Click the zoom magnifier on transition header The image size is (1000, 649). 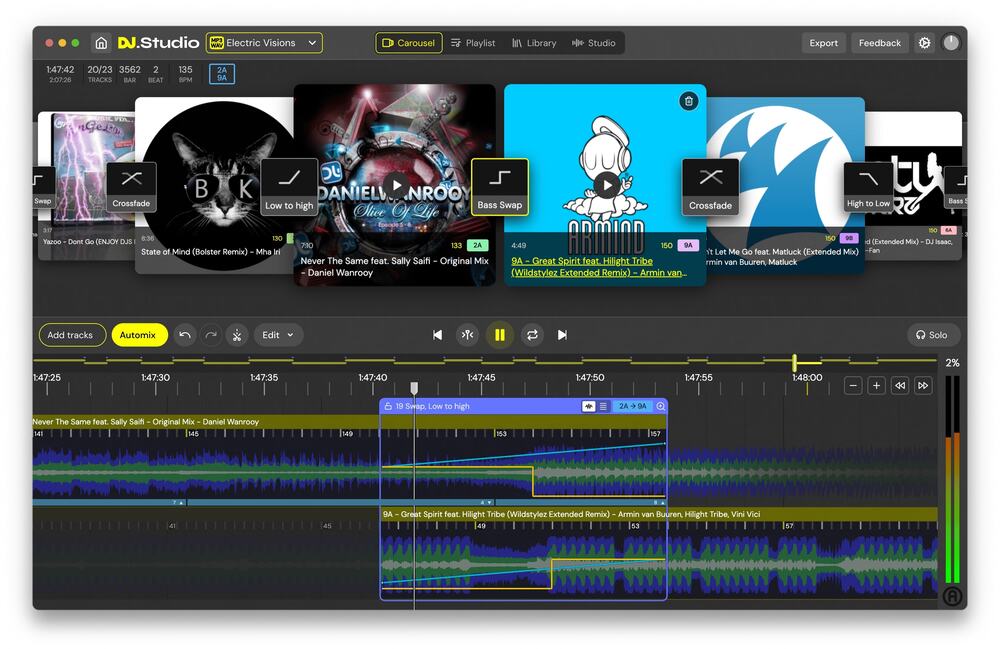[660, 407]
